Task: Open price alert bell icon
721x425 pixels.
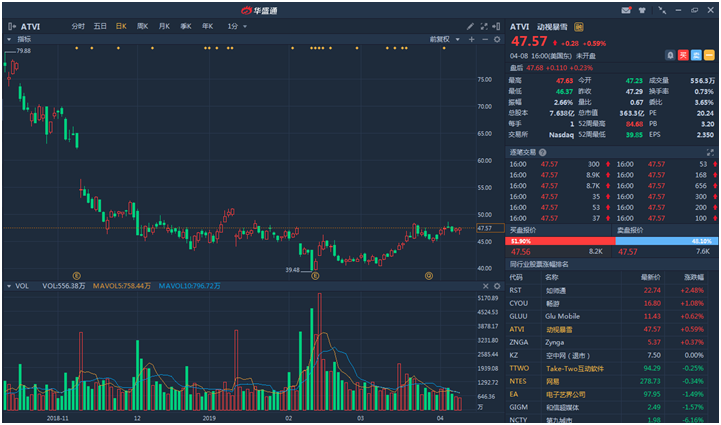Action: tap(670, 55)
